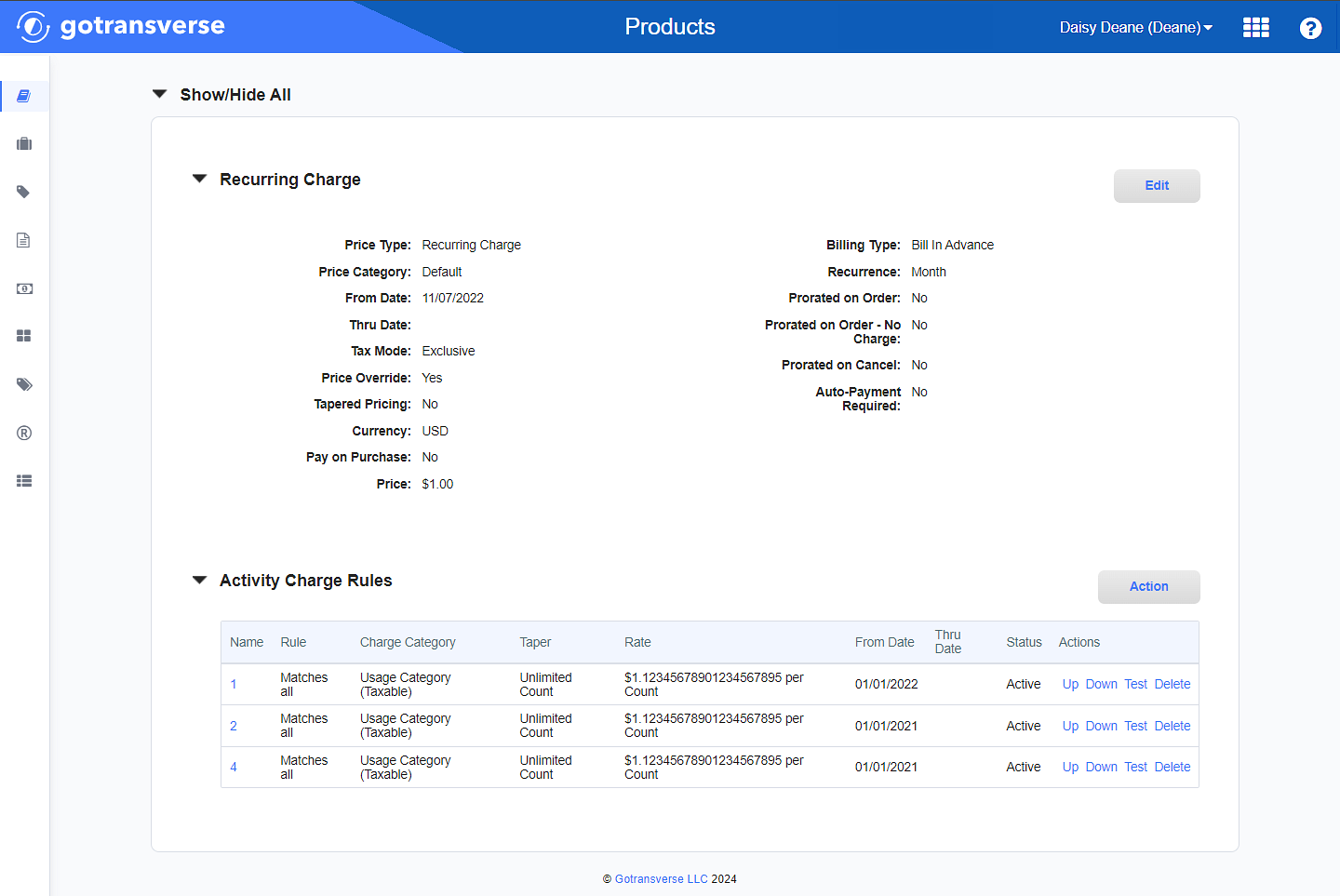1340x896 pixels.
Task: Toggle the Show/Hide All triangle
Action: (x=159, y=94)
